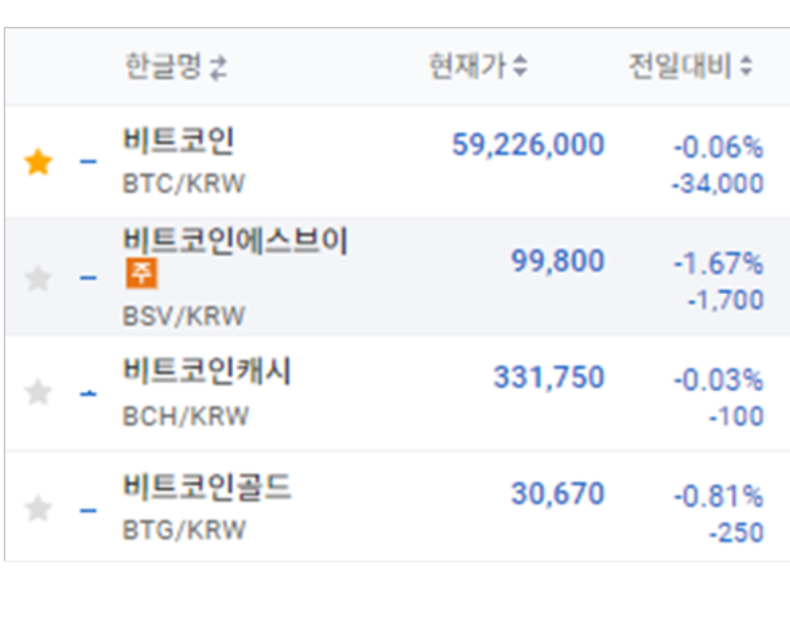Open the 비트코인 coin name link
The height and width of the screenshot is (617, 790).
click(179, 141)
